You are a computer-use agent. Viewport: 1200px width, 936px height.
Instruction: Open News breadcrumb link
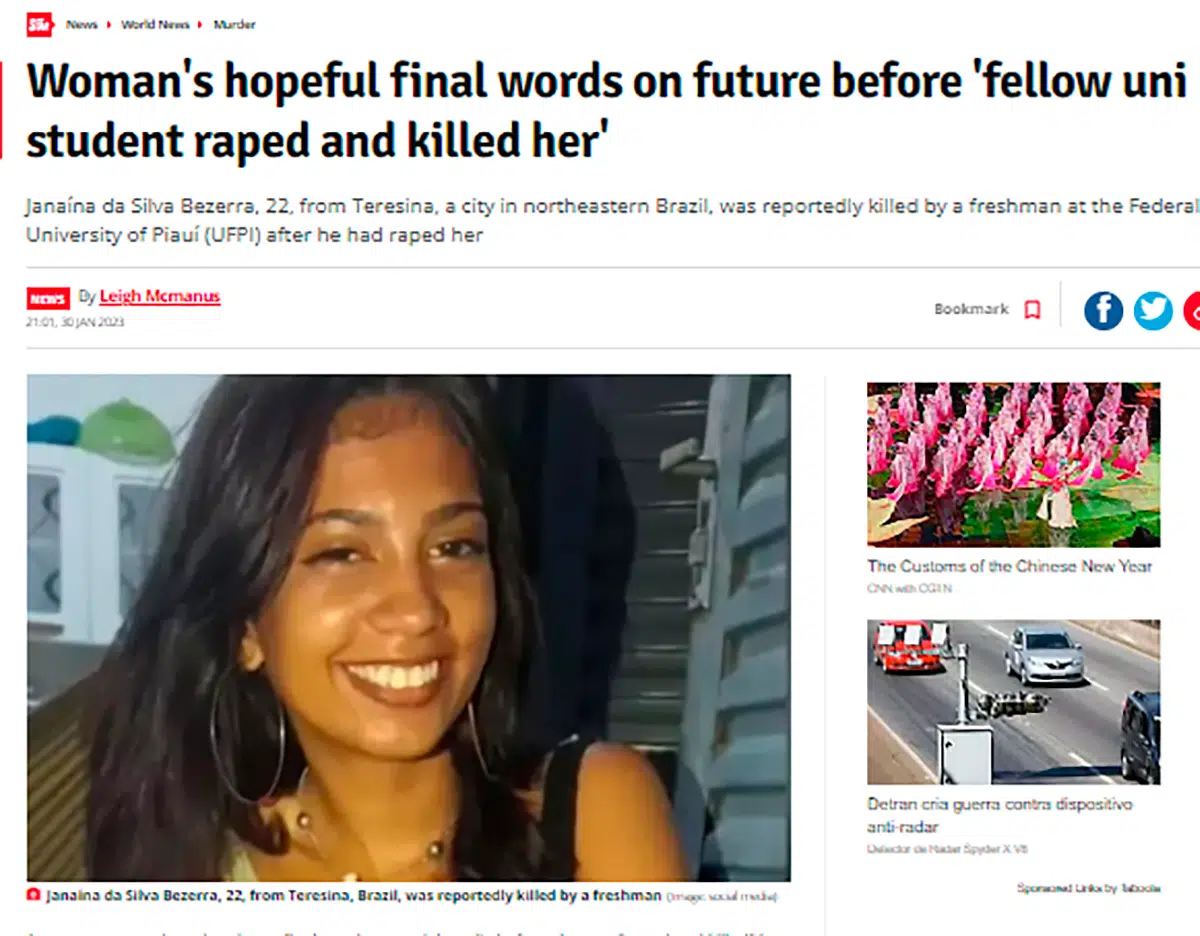click(x=82, y=24)
